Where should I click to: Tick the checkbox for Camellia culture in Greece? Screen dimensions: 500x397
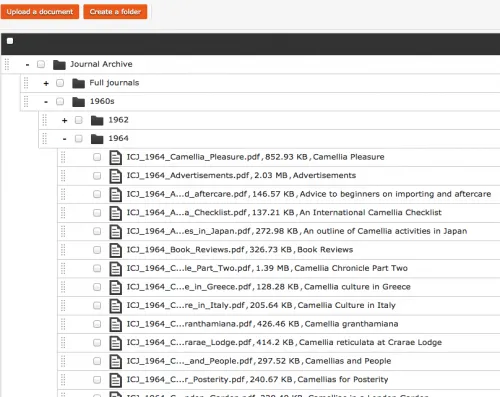tap(97, 287)
